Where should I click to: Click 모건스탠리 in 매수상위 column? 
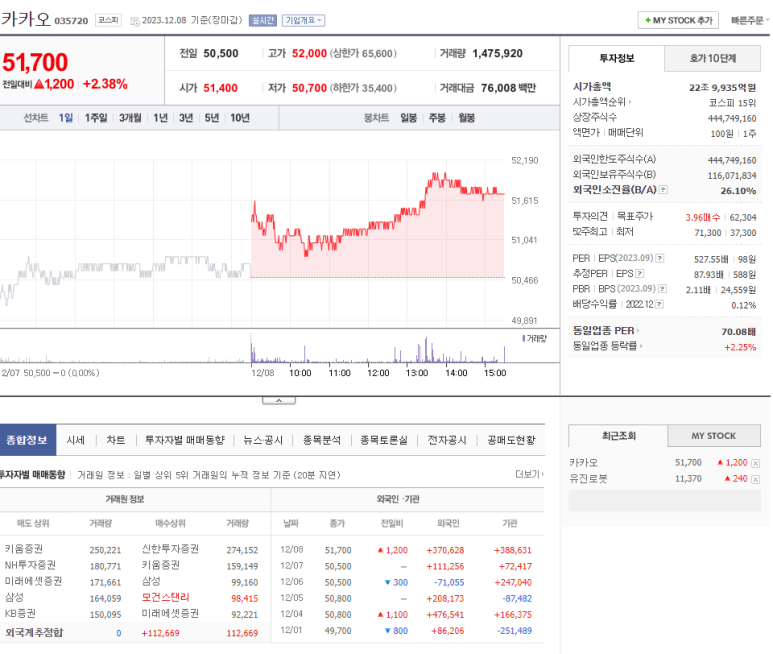pyautogui.click(x=166, y=597)
